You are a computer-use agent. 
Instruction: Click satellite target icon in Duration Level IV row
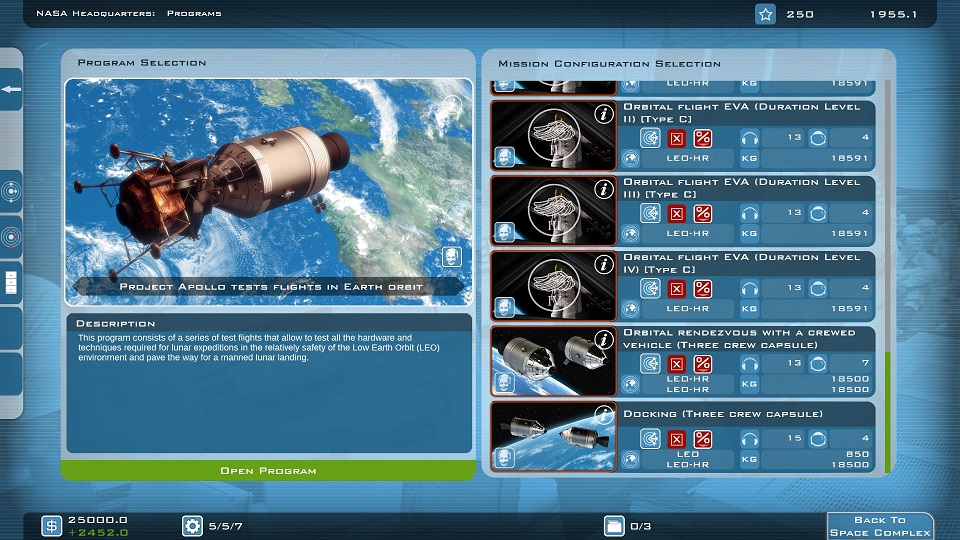point(650,288)
